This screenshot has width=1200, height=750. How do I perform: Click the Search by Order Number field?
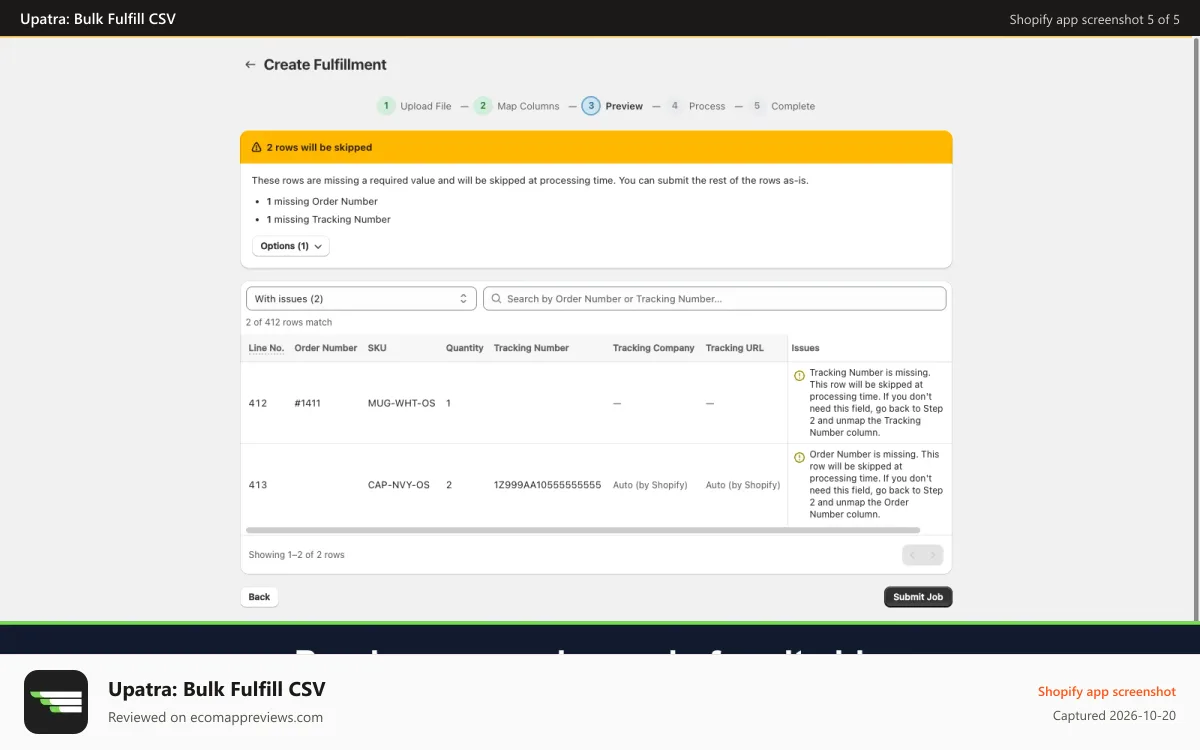[715, 299]
